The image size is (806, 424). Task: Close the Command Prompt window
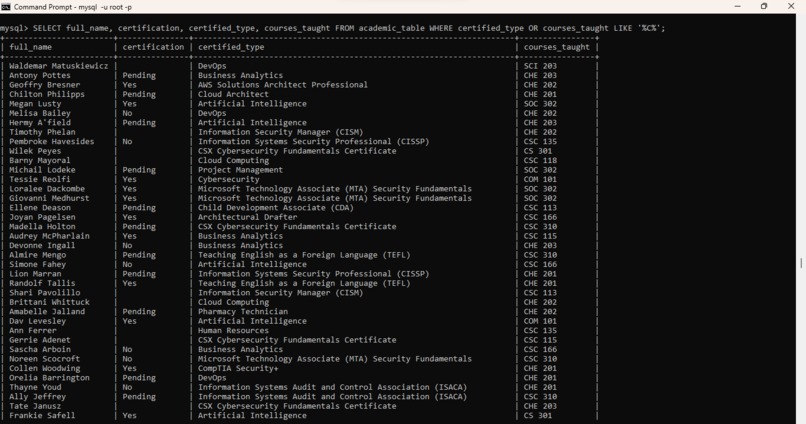pos(791,6)
